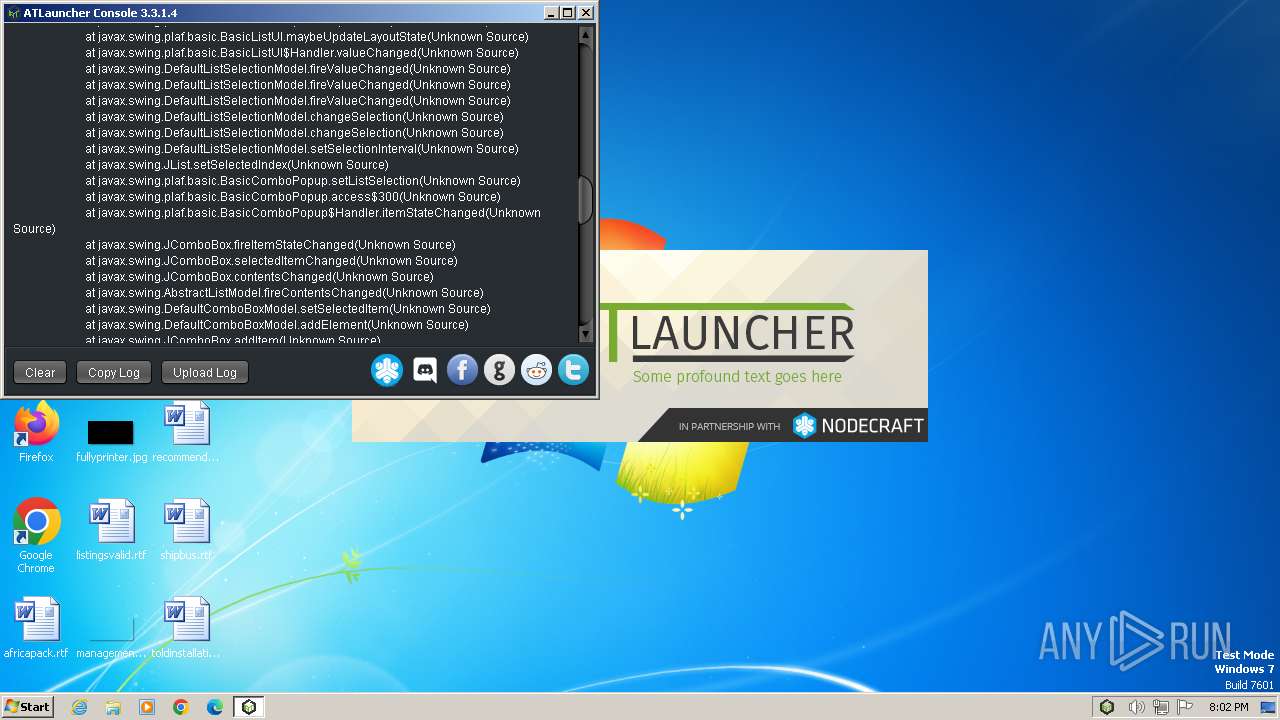Screen dimensions: 1280x720
Task: Select the listingsvalid.rtf desktop file
Action: pos(111,530)
